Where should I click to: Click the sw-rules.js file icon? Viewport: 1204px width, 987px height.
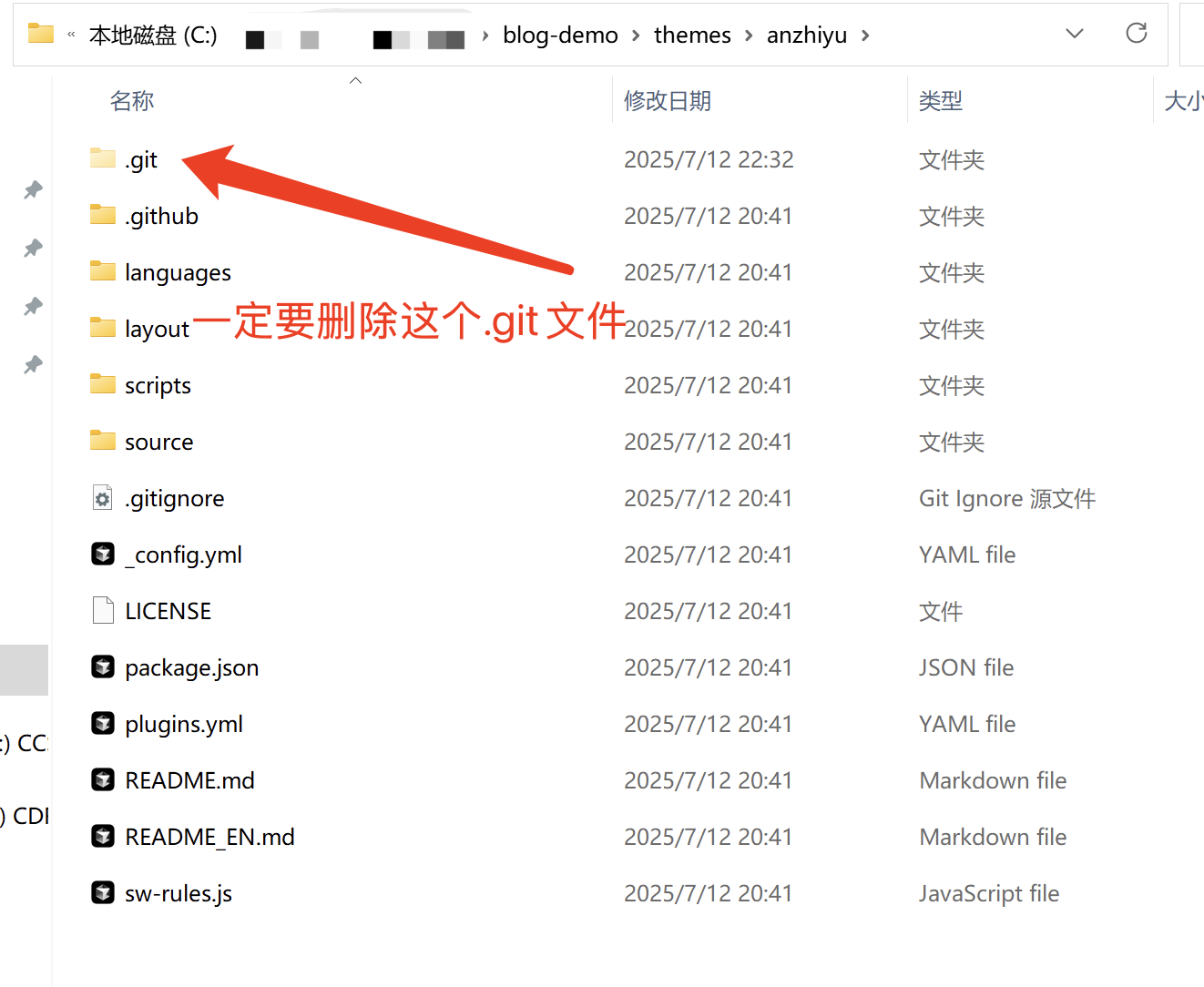pyautogui.click(x=103, y=893)
